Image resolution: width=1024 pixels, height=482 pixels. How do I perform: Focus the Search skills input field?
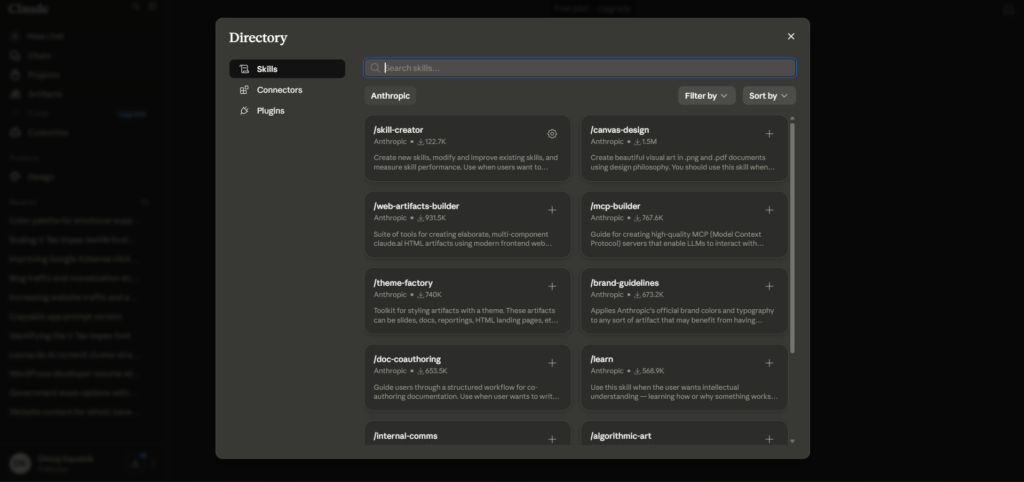coord(580,68)
